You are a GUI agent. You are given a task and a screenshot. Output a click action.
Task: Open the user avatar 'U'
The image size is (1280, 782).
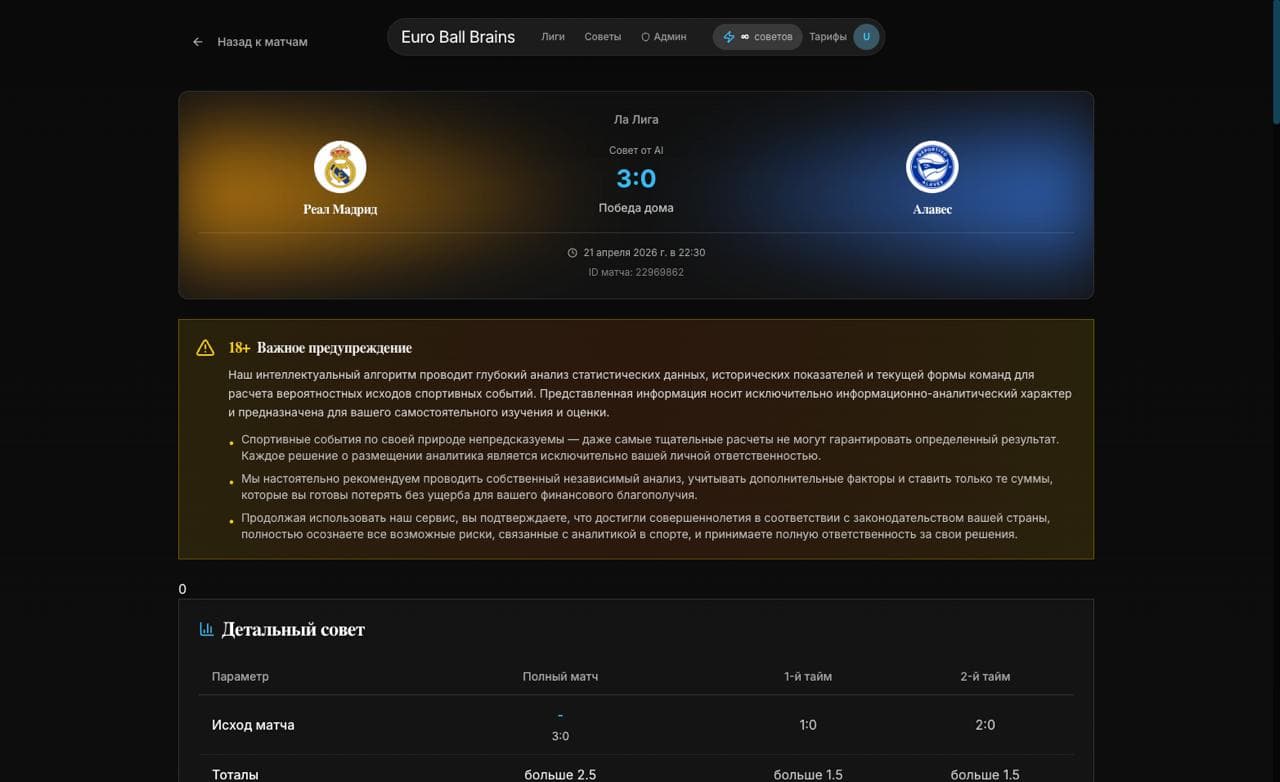866,37
